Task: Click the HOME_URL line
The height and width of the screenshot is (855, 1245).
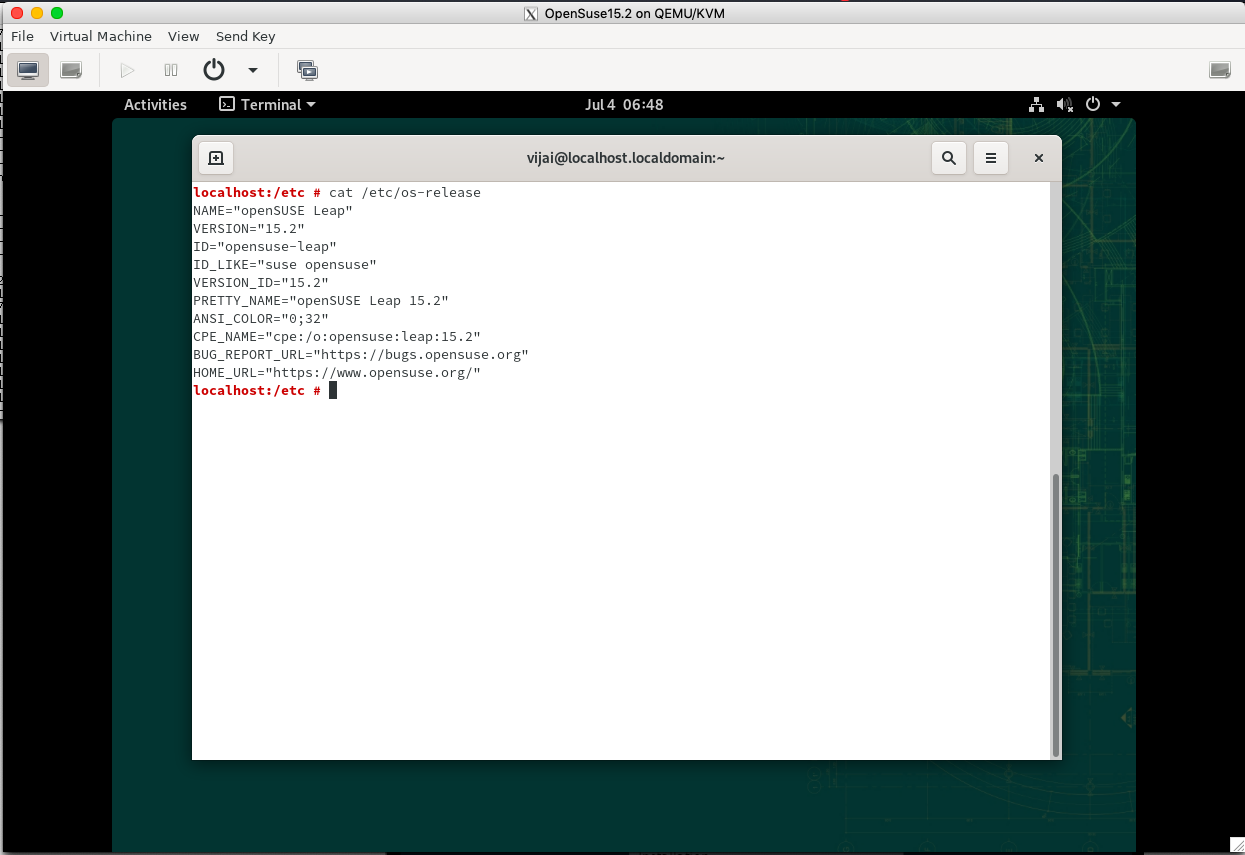Action: click(337, 372)
